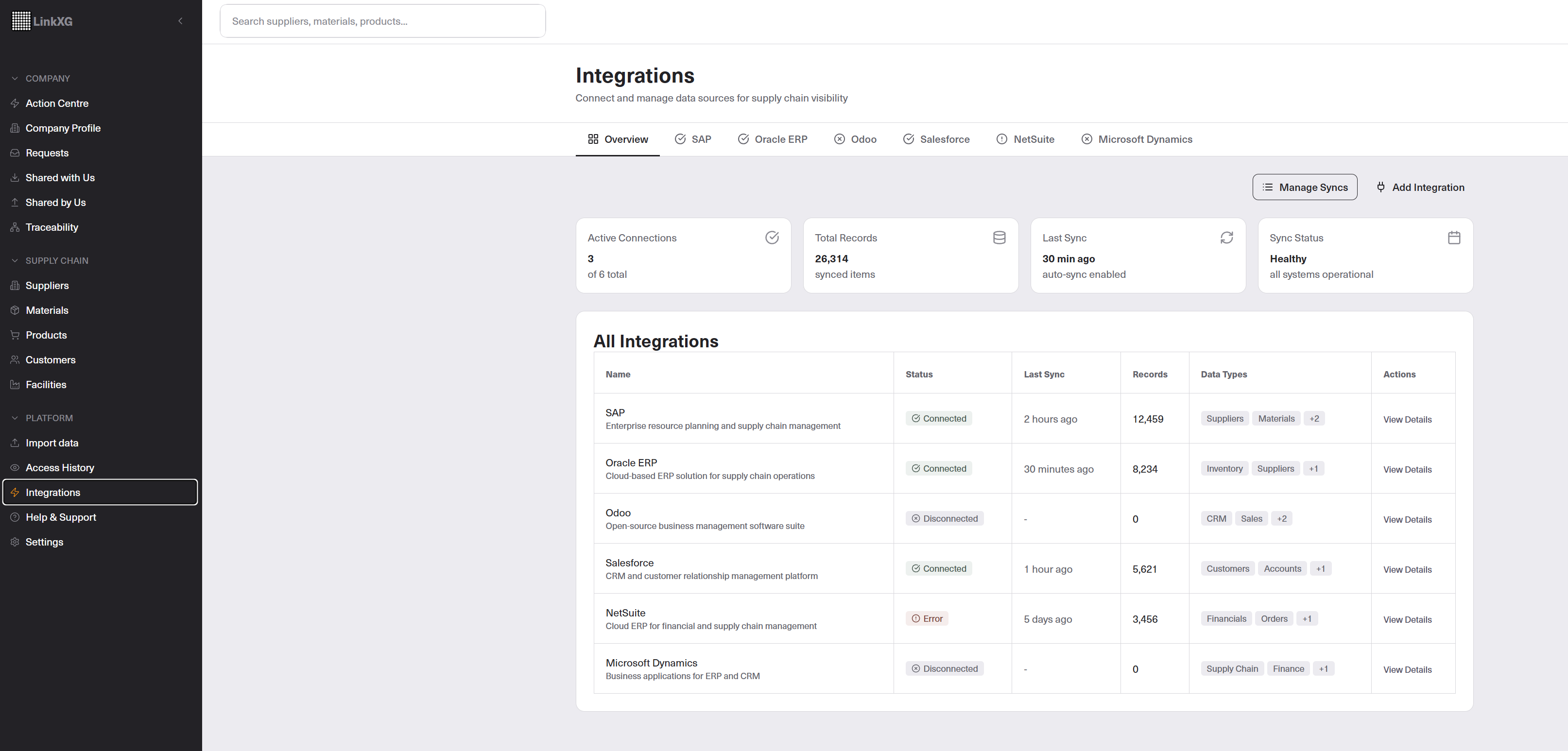Click the list icon in Manage Syncs
The height and width of the screenshot is (751, 1568).
(x=1267, y=187)
